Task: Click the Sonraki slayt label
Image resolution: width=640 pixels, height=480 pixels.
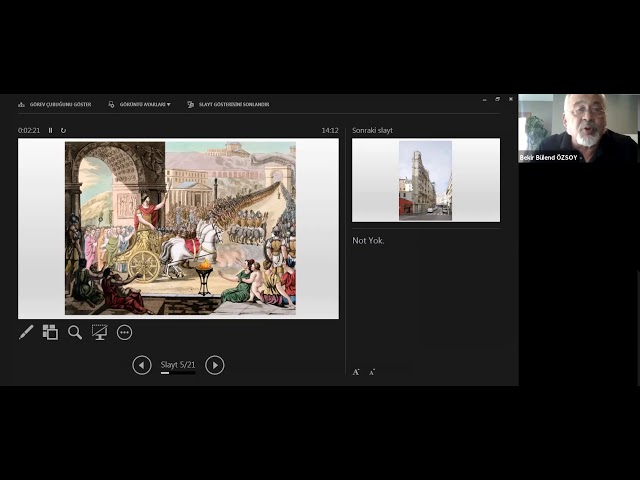Action: 372,130
